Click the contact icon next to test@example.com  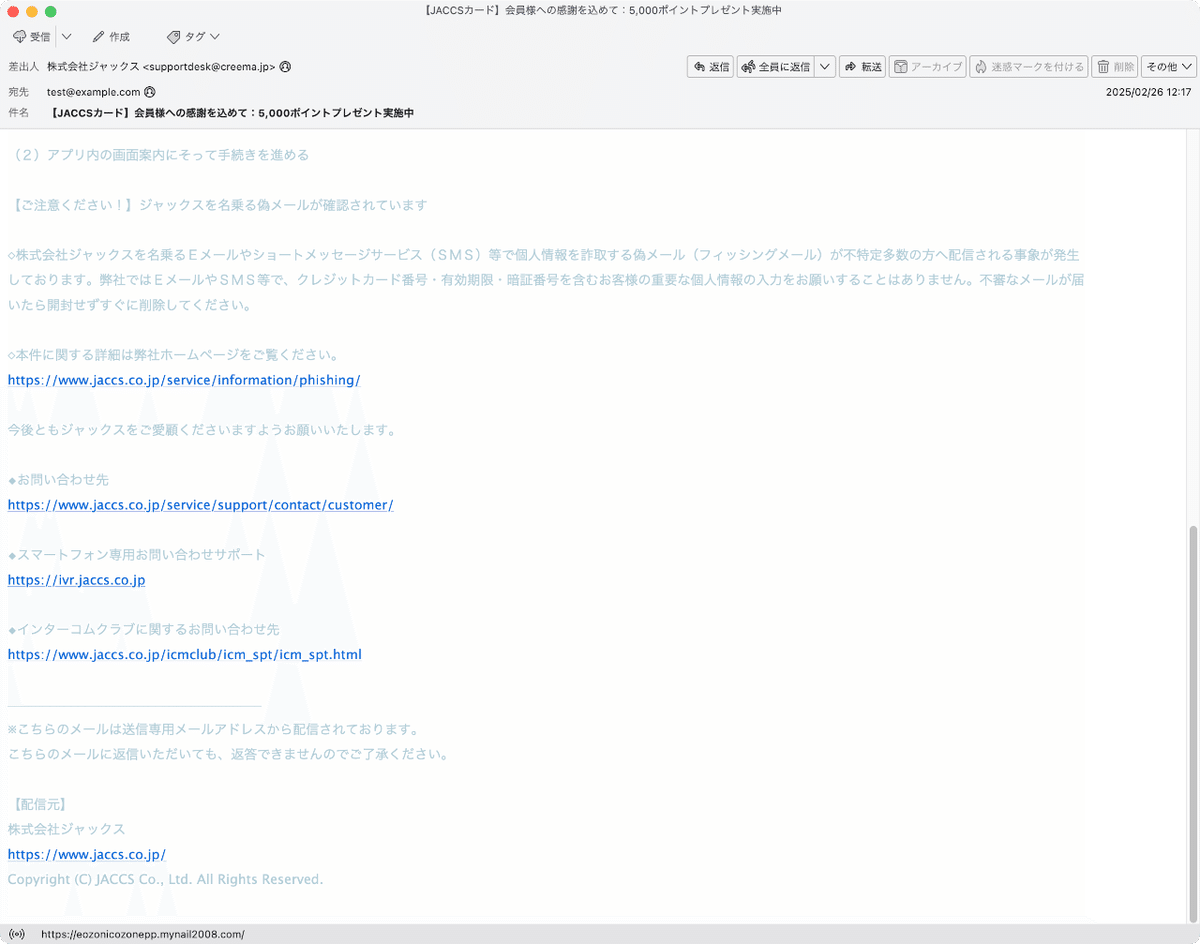[x=150, y=91]
